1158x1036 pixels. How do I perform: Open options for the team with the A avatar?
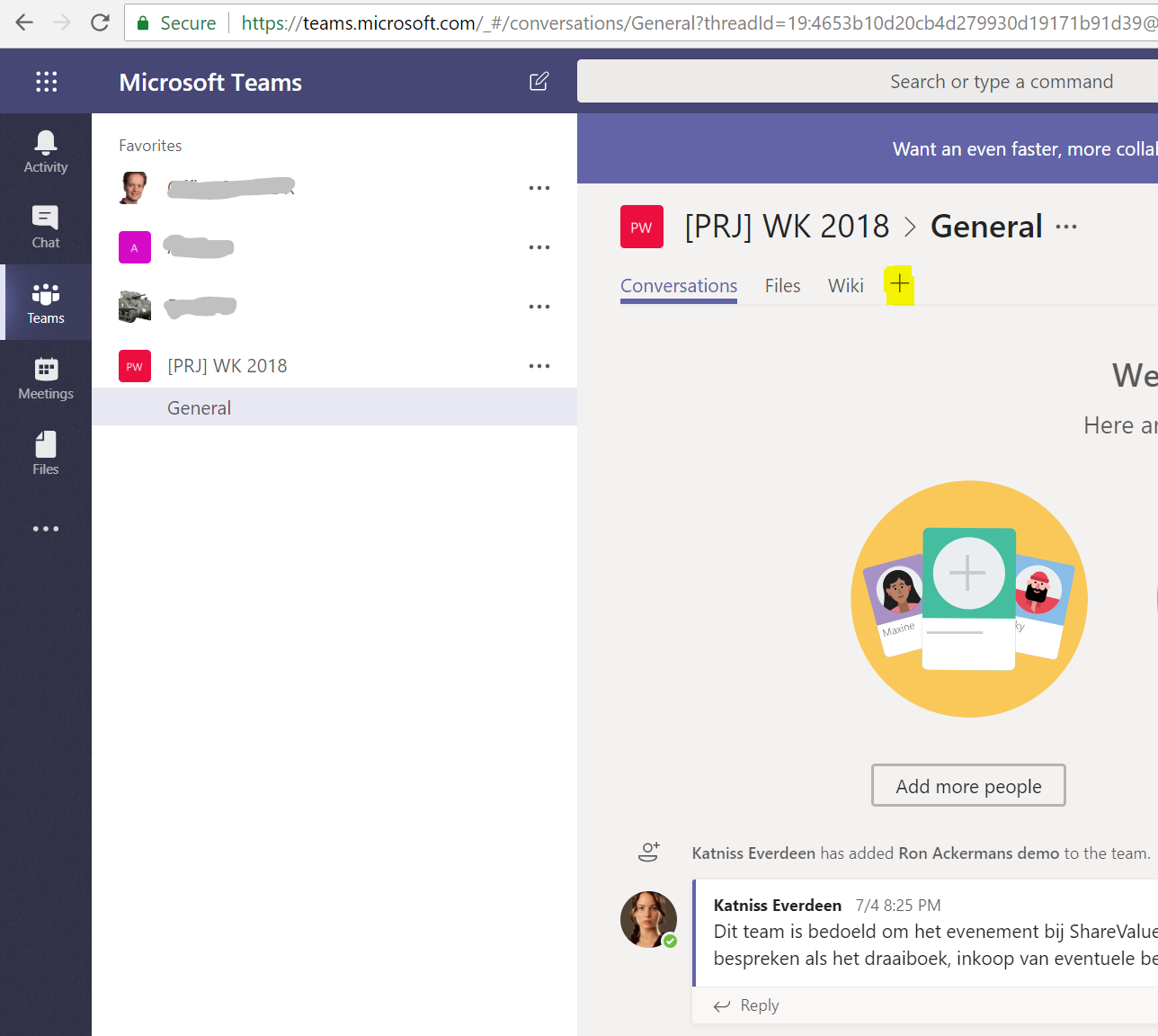pyautogui.click(x=539, y=247)
